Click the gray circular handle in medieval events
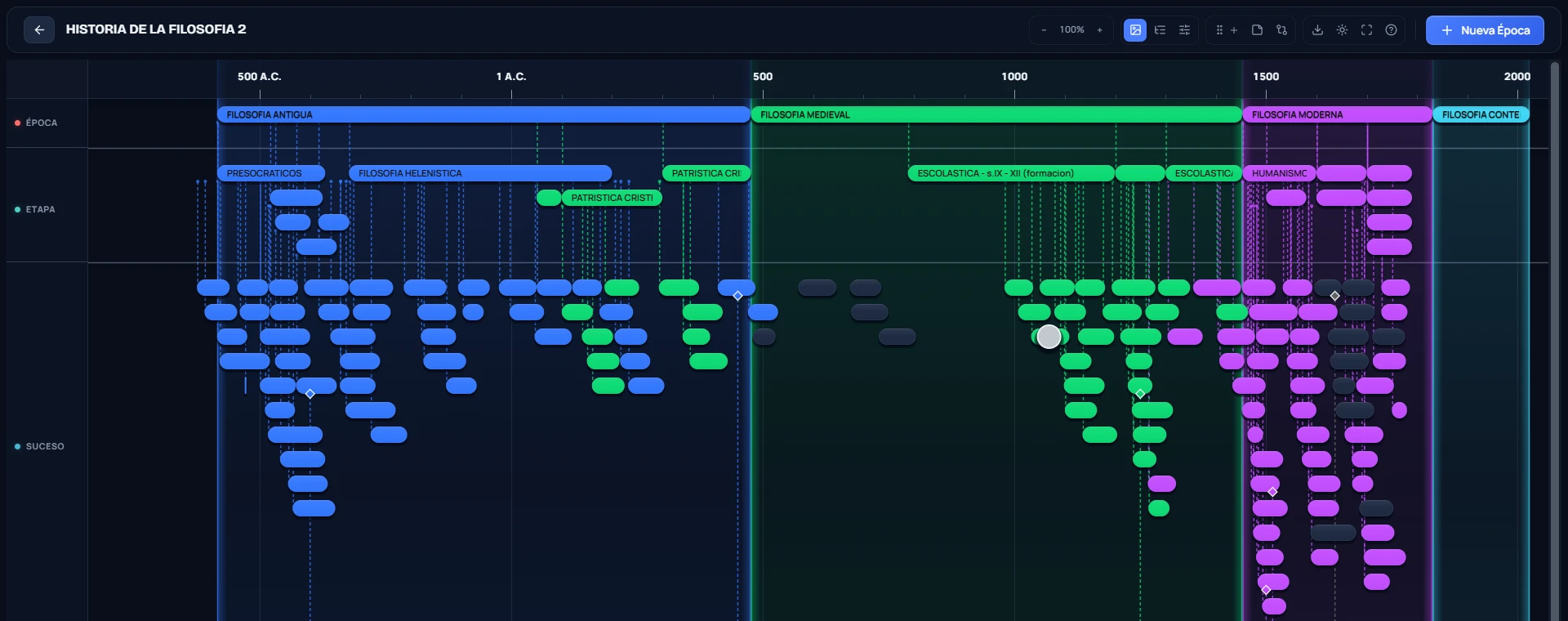 (1049, 337)
